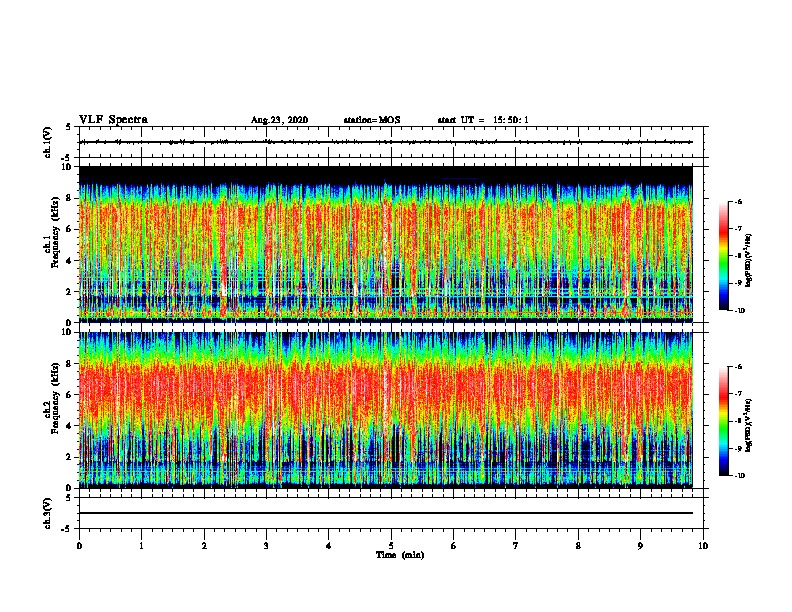792x612 pixels.
Task: Click the '4' tick on the time axis
Action: pyautogui.click(x=329, y=546)
